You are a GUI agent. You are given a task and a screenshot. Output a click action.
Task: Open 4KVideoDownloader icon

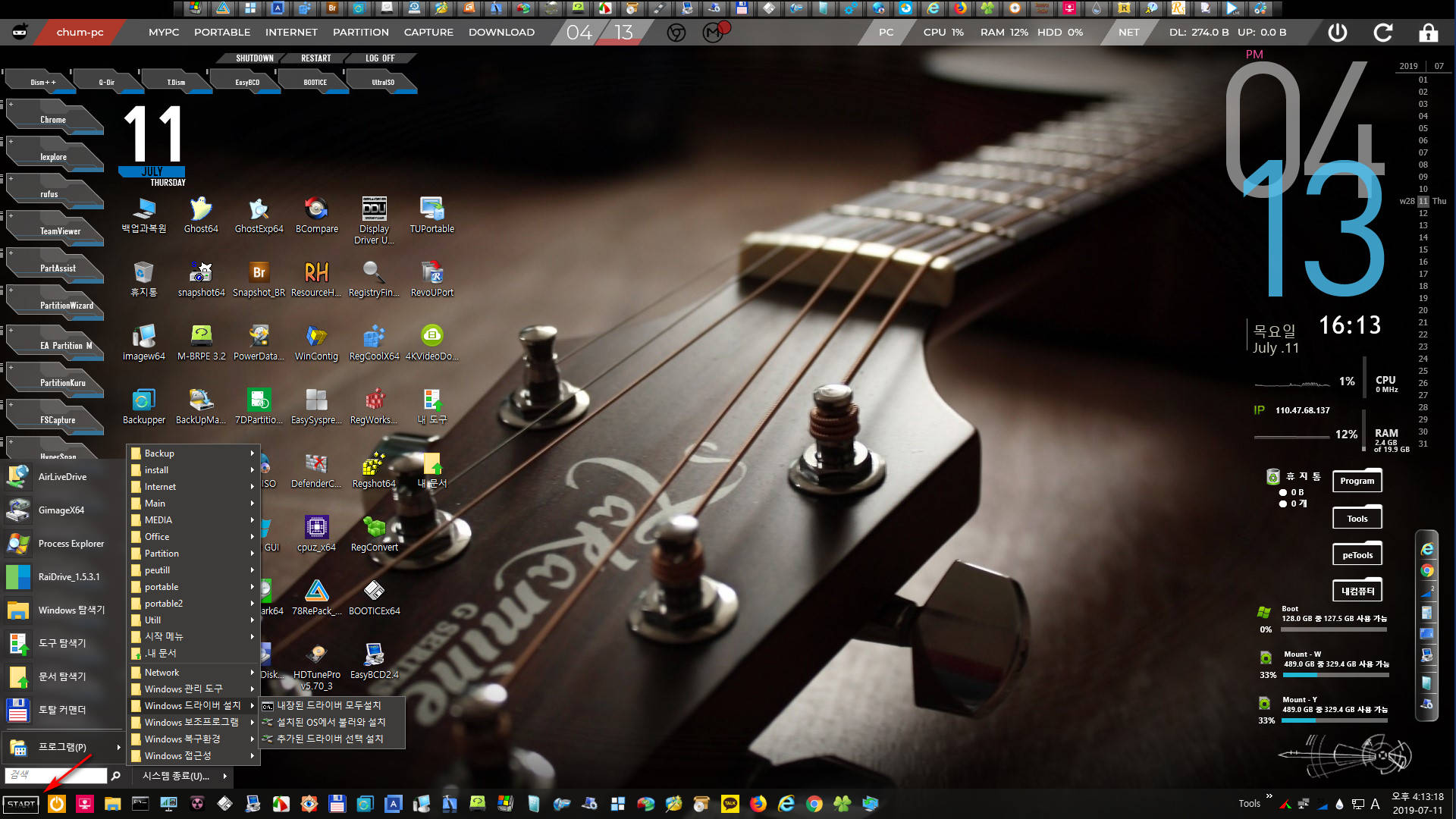pos(432,343)
